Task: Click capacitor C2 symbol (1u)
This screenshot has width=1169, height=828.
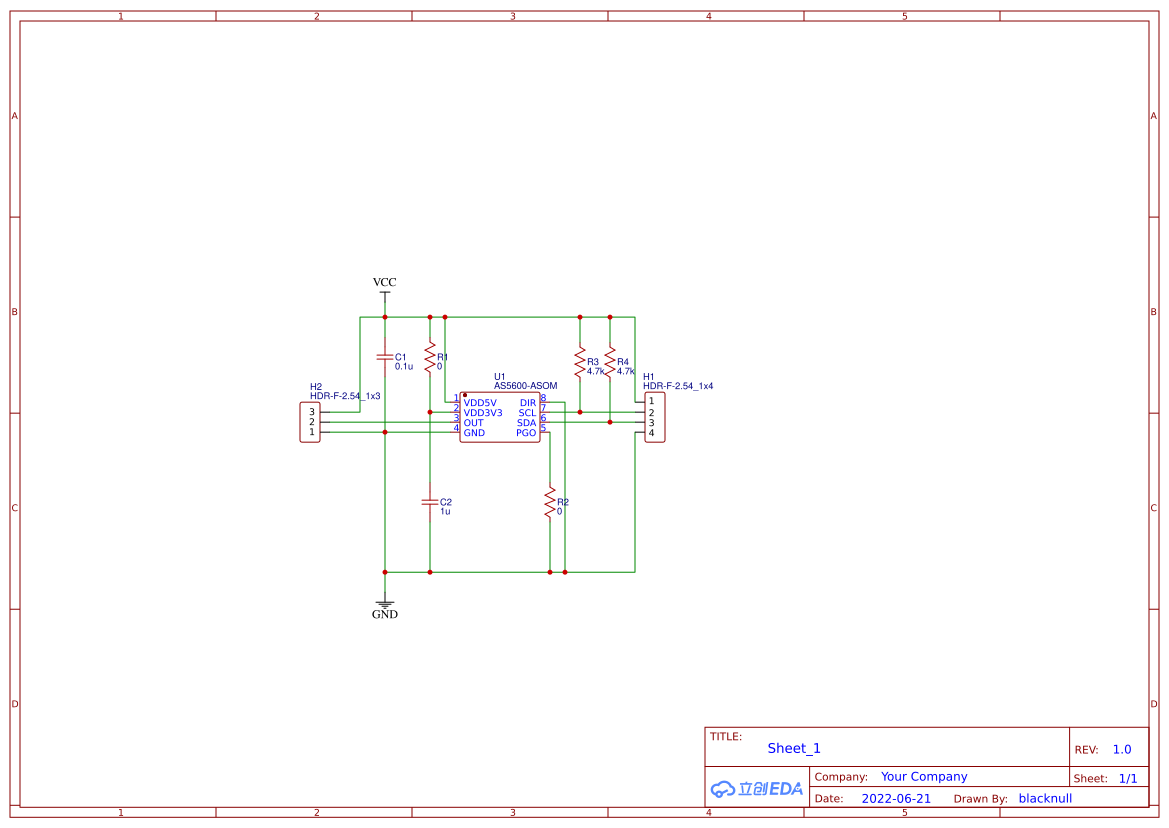Action: coord(430,502)
